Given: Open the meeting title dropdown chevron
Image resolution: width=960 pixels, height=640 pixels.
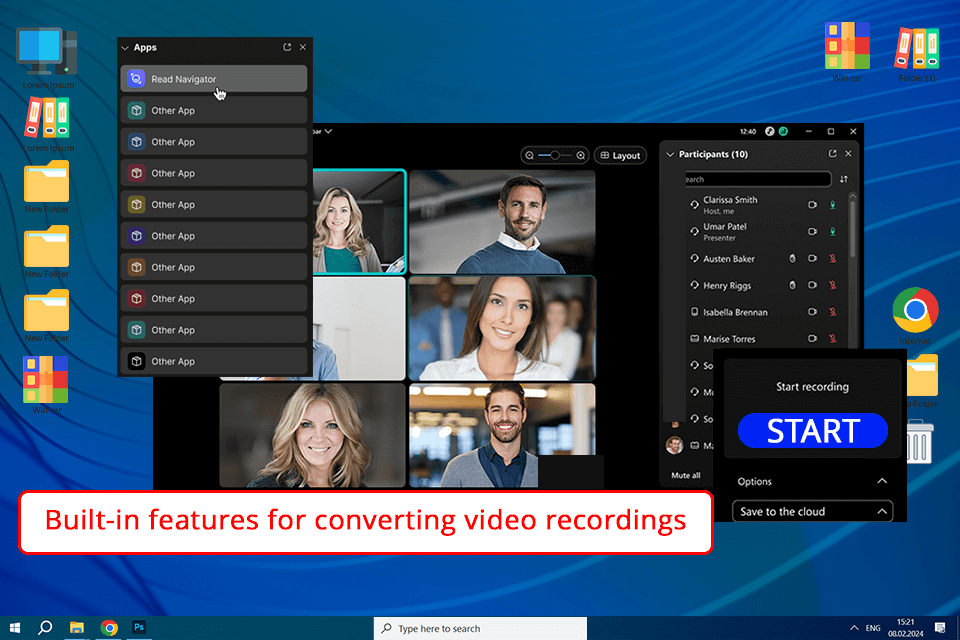Looking at the screenshot, I should (x=328, y=131).
